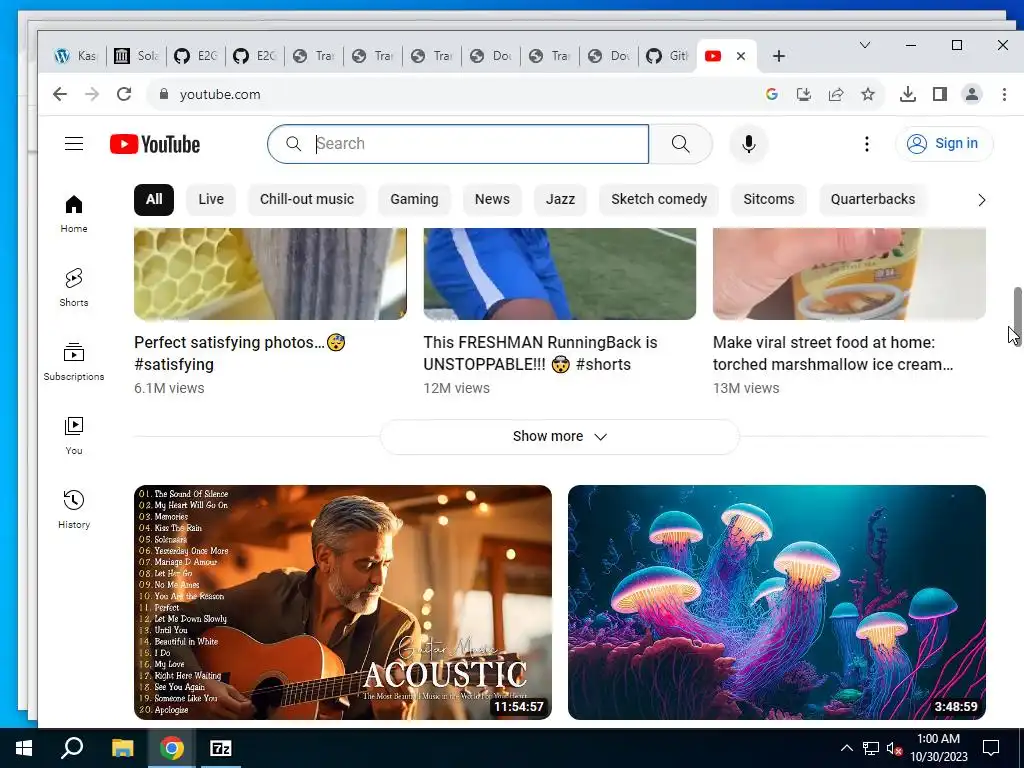Close the active YouTube tab

coord(741,56)
